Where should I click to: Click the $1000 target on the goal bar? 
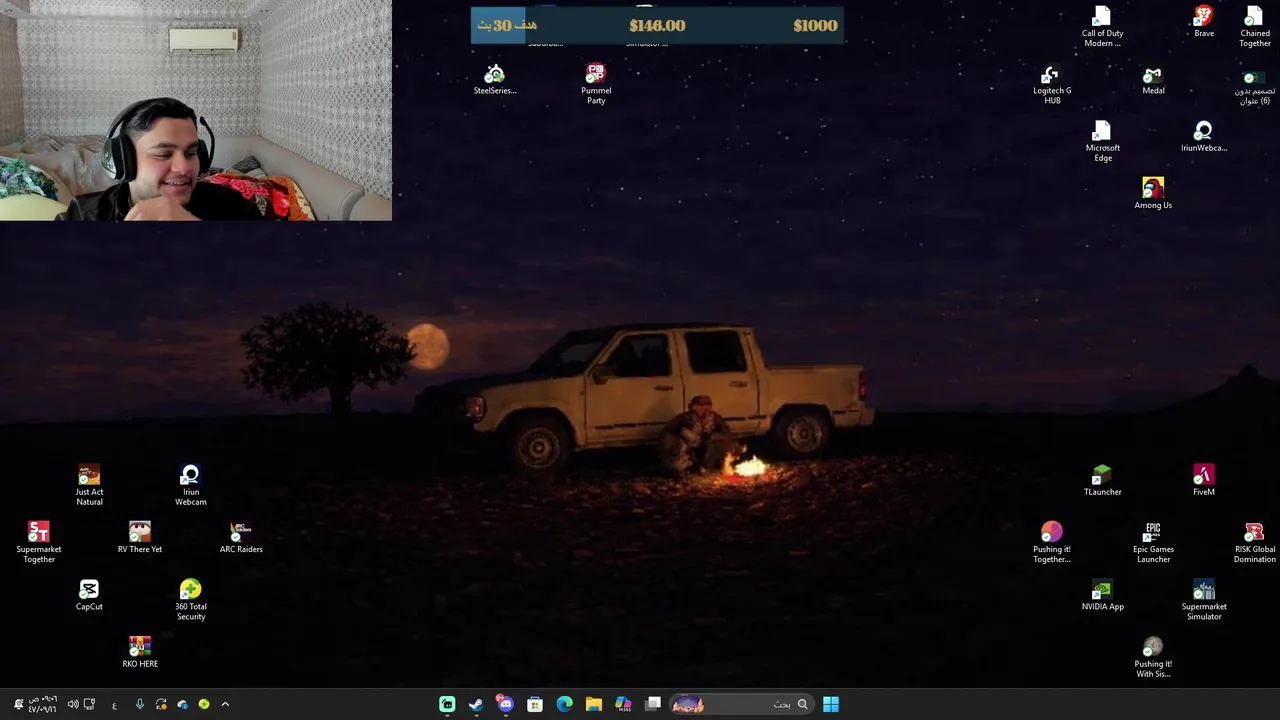(815, 26)
